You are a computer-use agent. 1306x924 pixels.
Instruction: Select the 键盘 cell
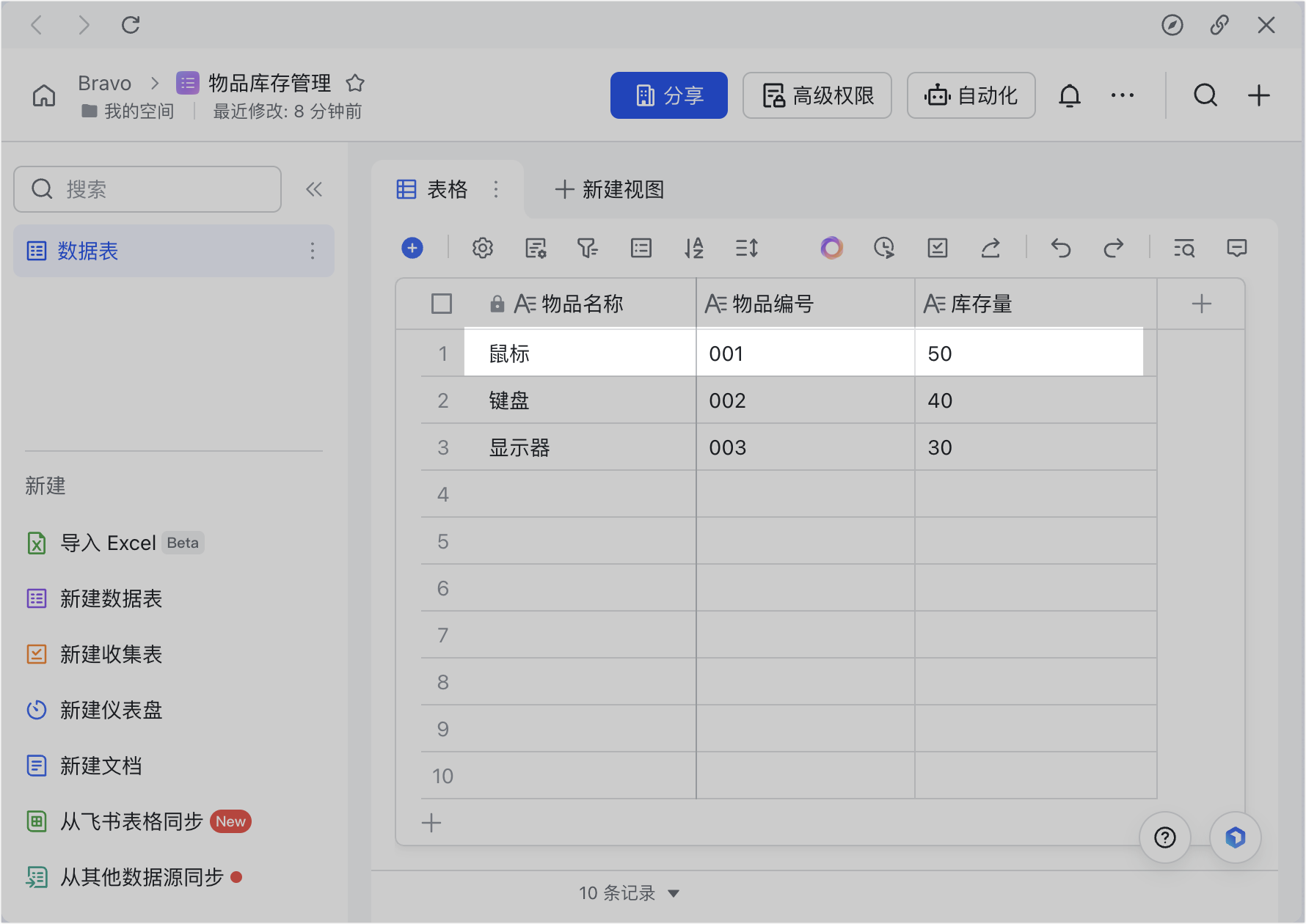point(580,400)
